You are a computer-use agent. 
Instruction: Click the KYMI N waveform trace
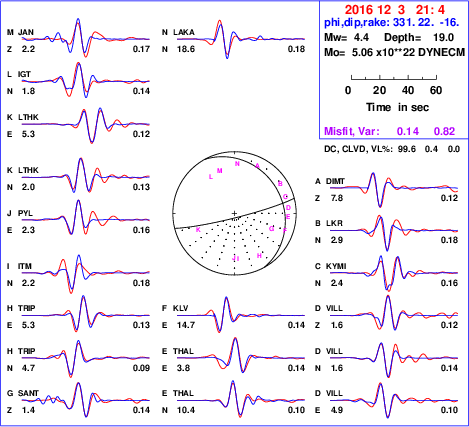click(394, 273)
